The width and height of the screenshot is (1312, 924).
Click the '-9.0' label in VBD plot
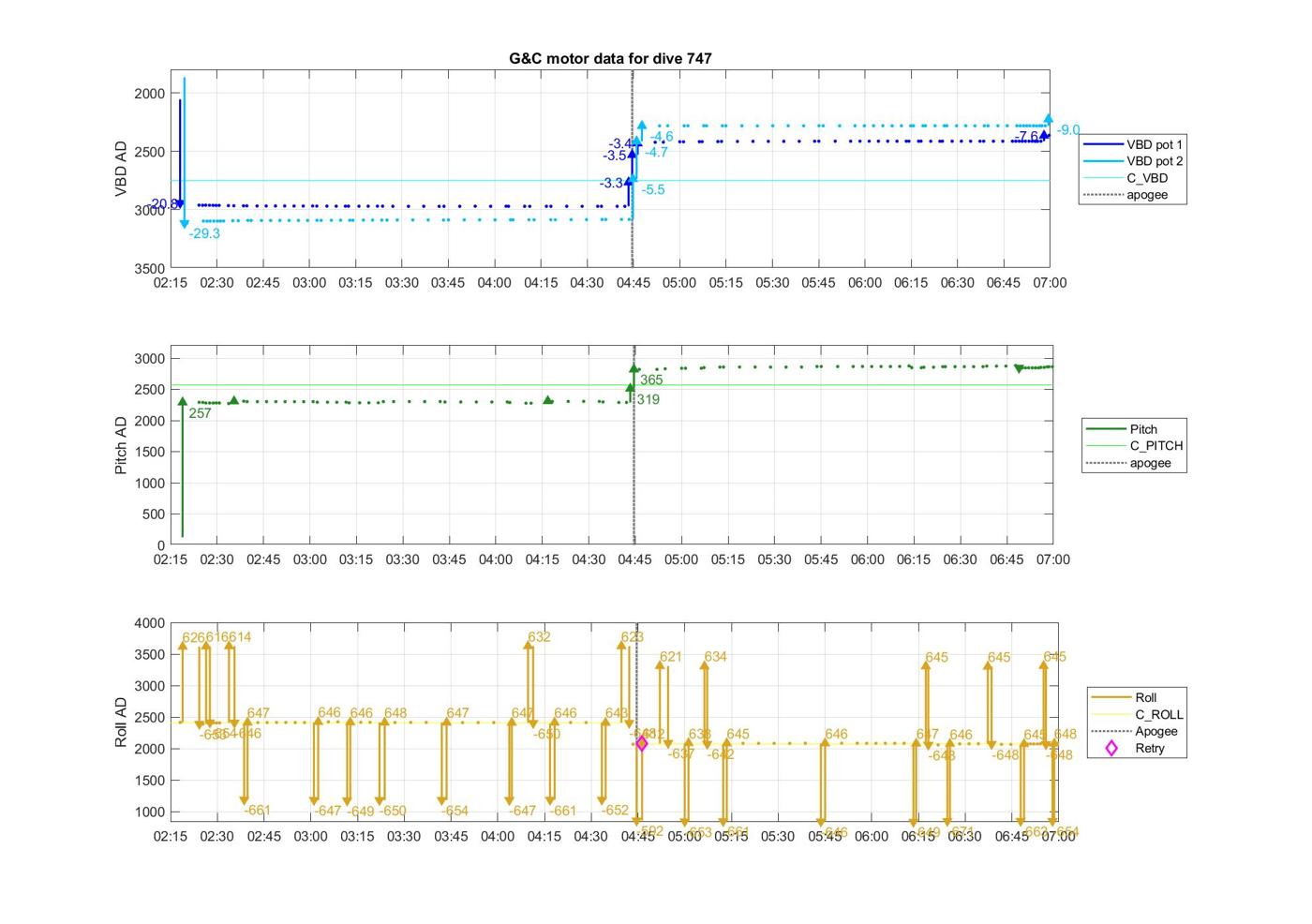click(1068, 130)
